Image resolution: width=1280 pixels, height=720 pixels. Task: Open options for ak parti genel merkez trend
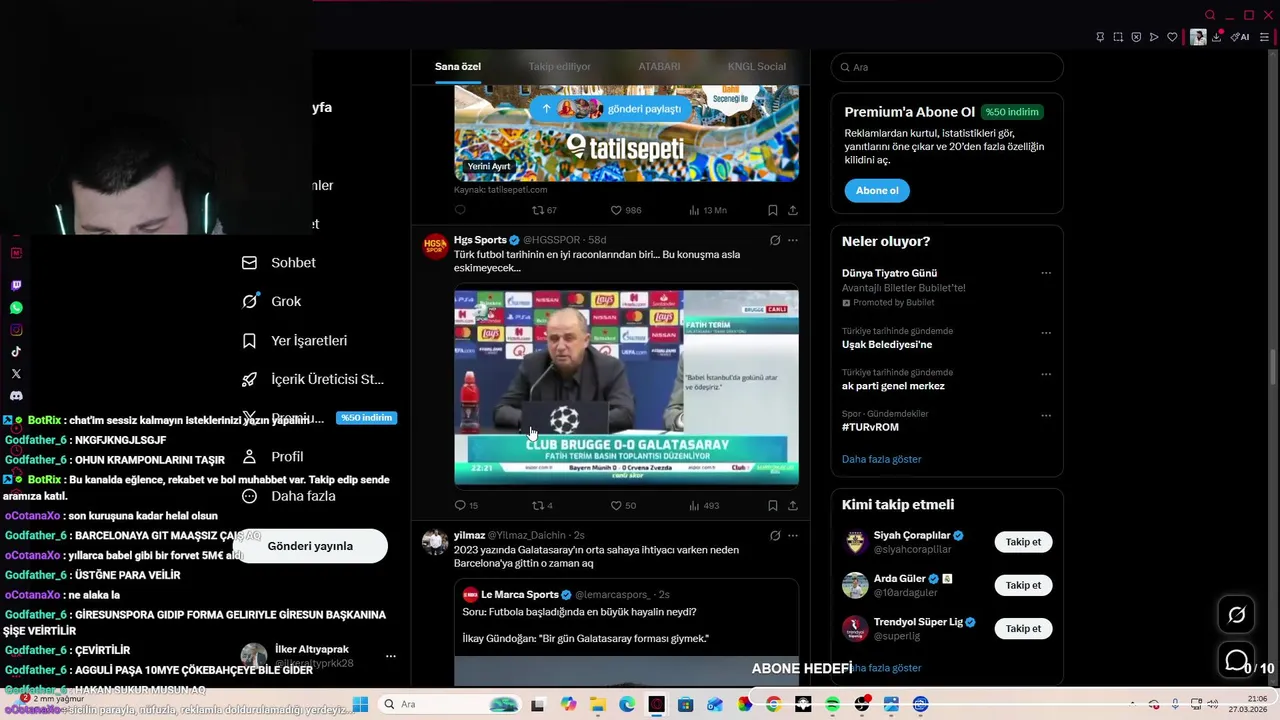coord(1046,374)
